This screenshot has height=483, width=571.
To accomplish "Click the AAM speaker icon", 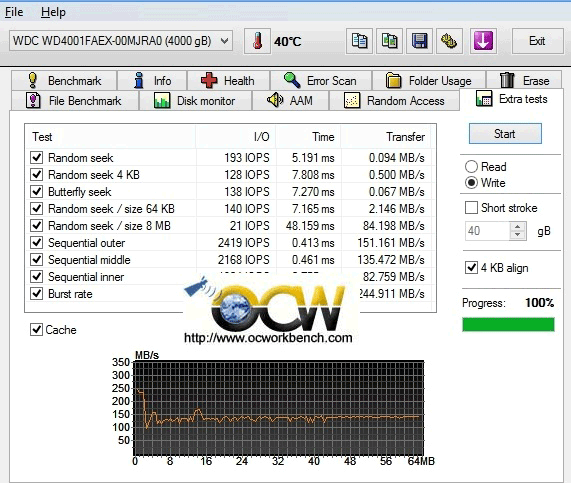I will click(x=275, y=100).
